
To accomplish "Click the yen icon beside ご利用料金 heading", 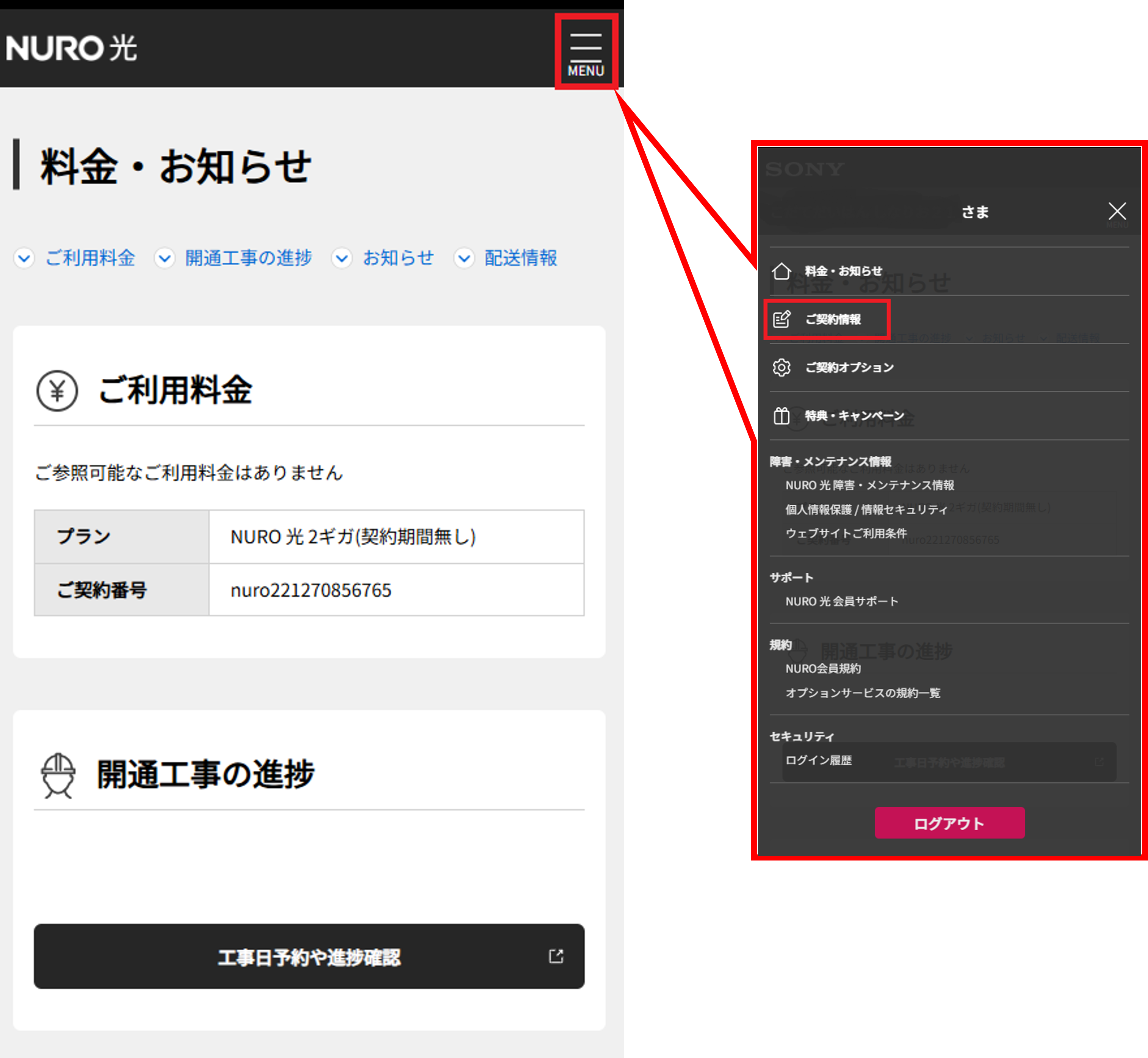I will (x=56, y=390).
